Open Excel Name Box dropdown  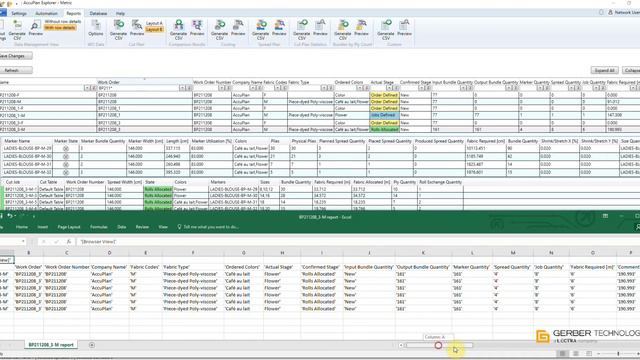coord(23,242)
